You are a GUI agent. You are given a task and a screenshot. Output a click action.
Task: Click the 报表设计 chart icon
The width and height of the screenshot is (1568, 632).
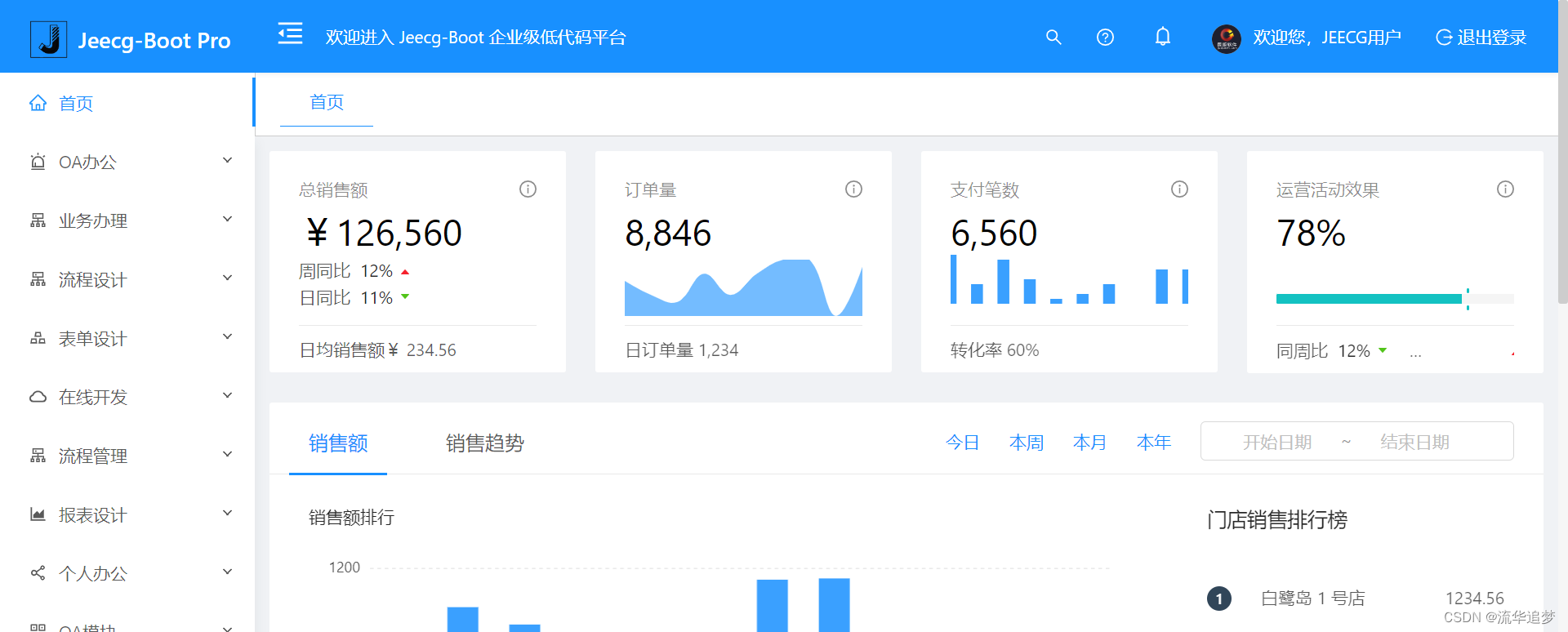pos(38,514)
